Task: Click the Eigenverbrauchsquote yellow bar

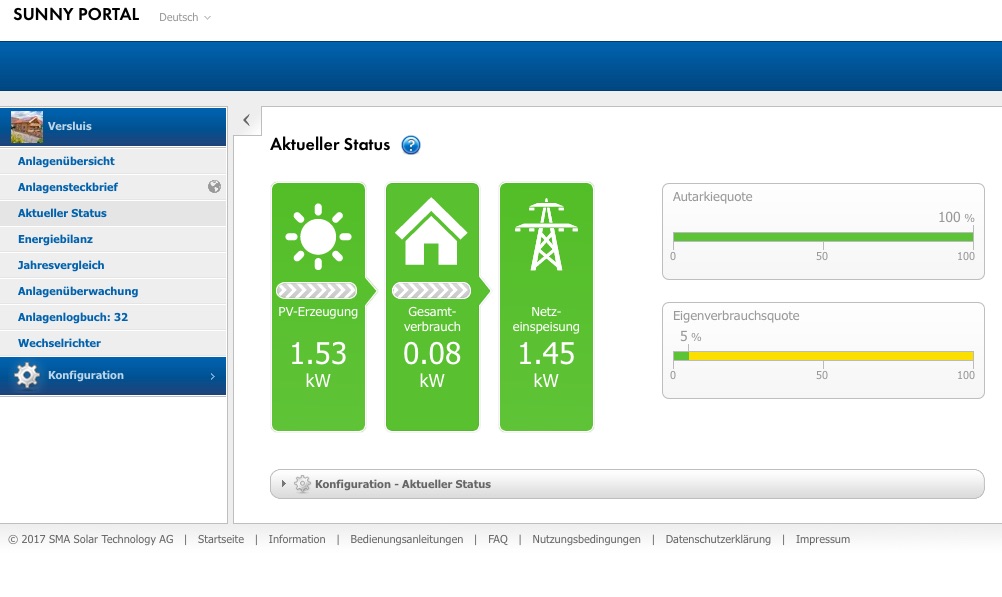Action: [x=830, y=356]
